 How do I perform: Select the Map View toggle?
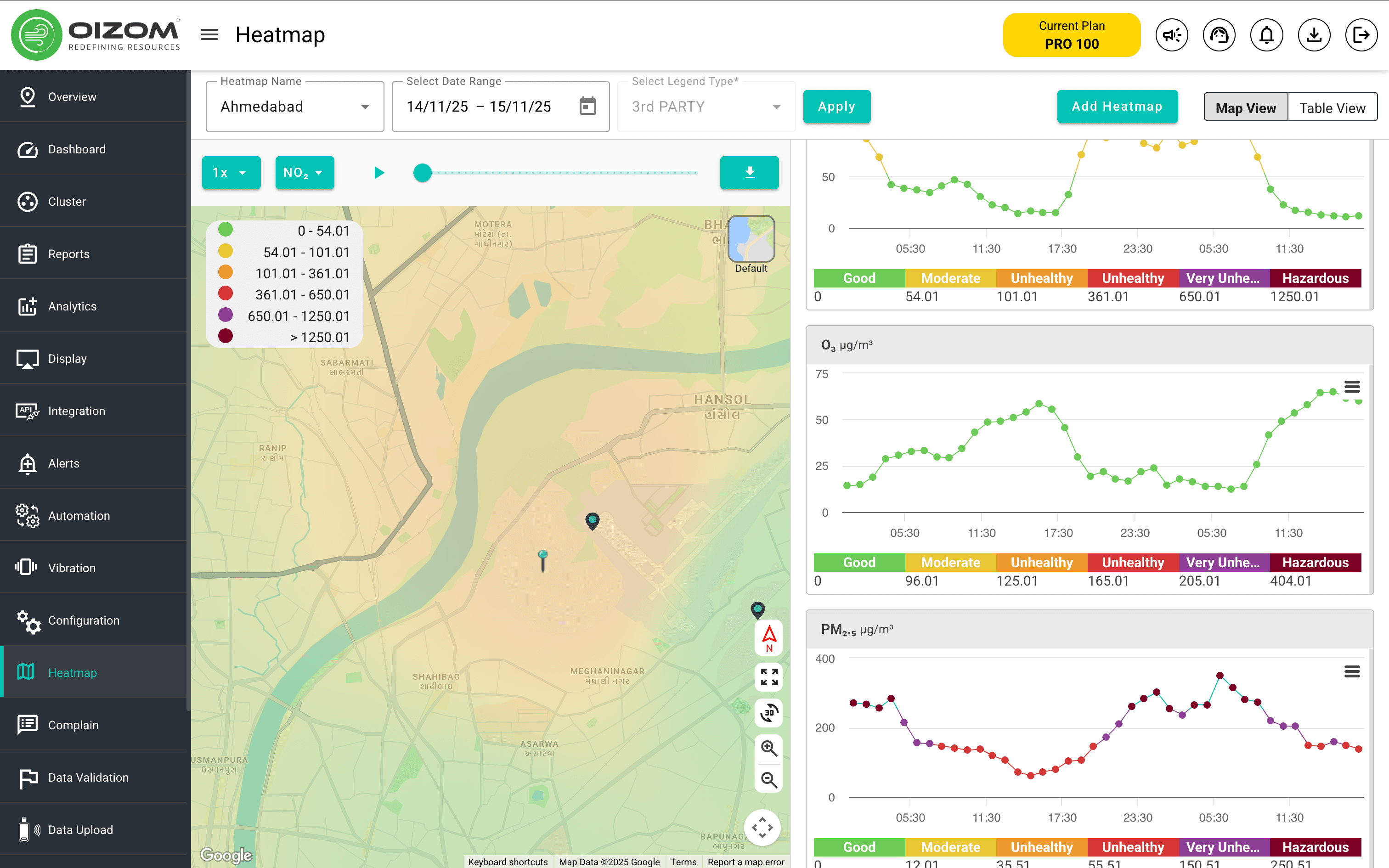pyautogui.click(x=1246, y=107)
